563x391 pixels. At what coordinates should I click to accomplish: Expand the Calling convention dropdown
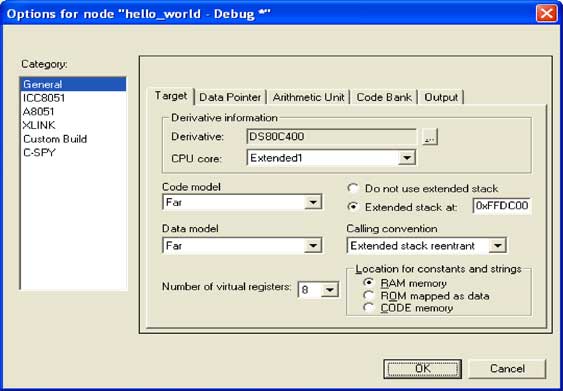pos(497,246)
